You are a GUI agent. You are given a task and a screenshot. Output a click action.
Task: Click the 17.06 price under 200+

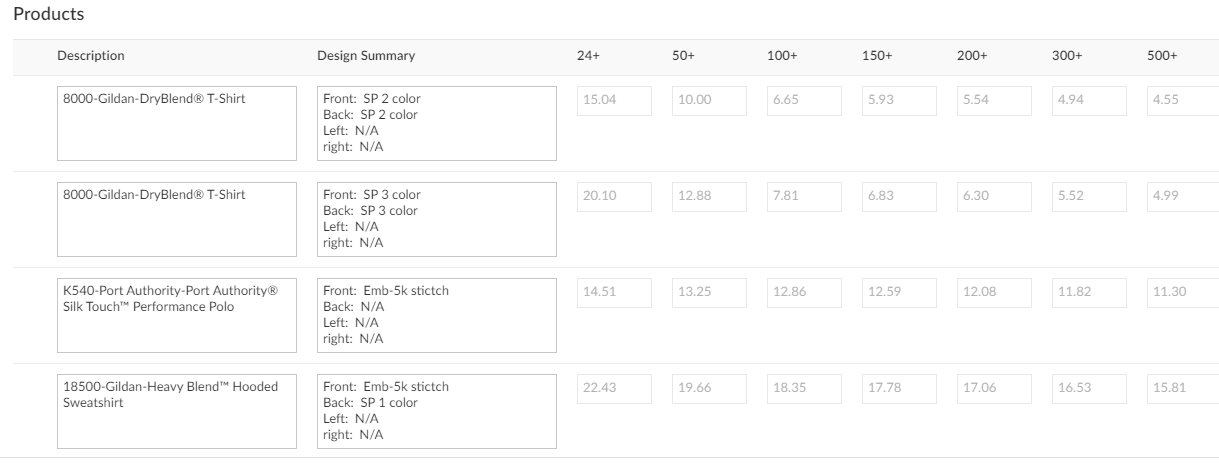994,389
